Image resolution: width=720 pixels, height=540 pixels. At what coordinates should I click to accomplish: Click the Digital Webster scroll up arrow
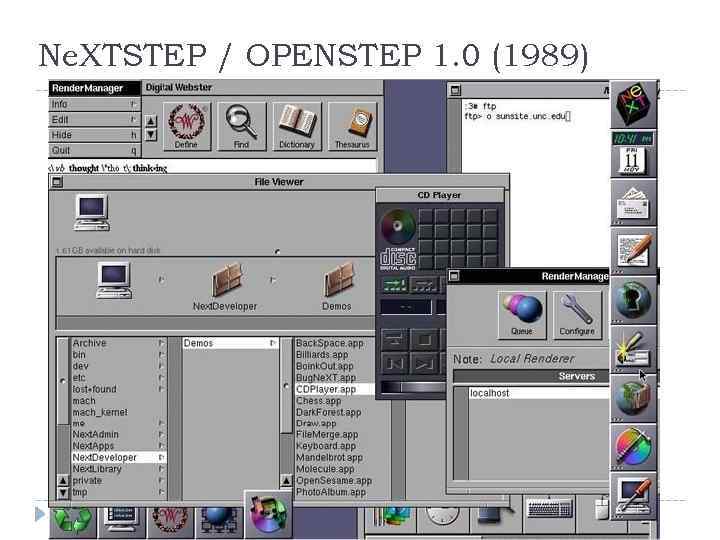tap(151, 121)
